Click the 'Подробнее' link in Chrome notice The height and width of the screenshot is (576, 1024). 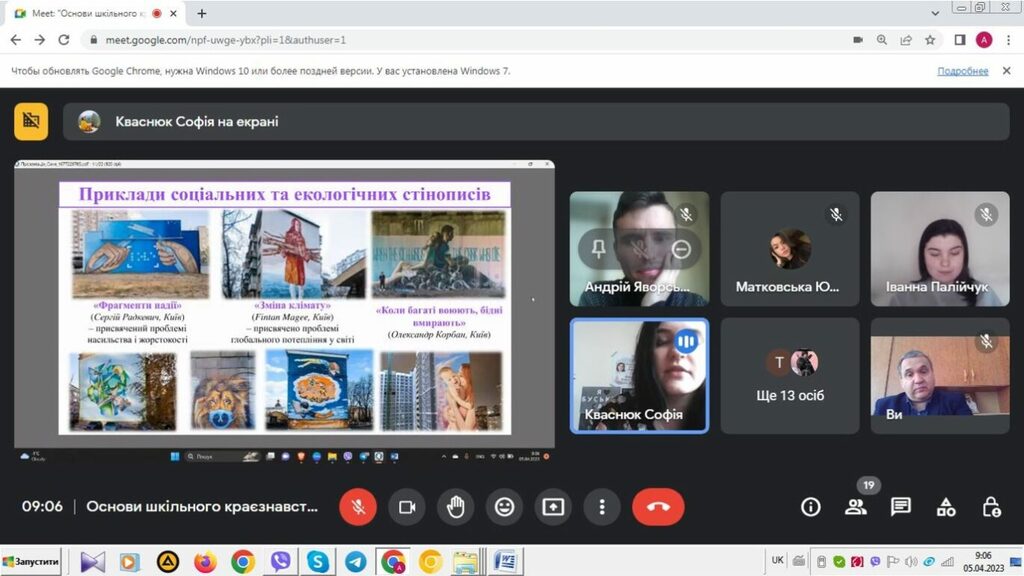point(962,71)
